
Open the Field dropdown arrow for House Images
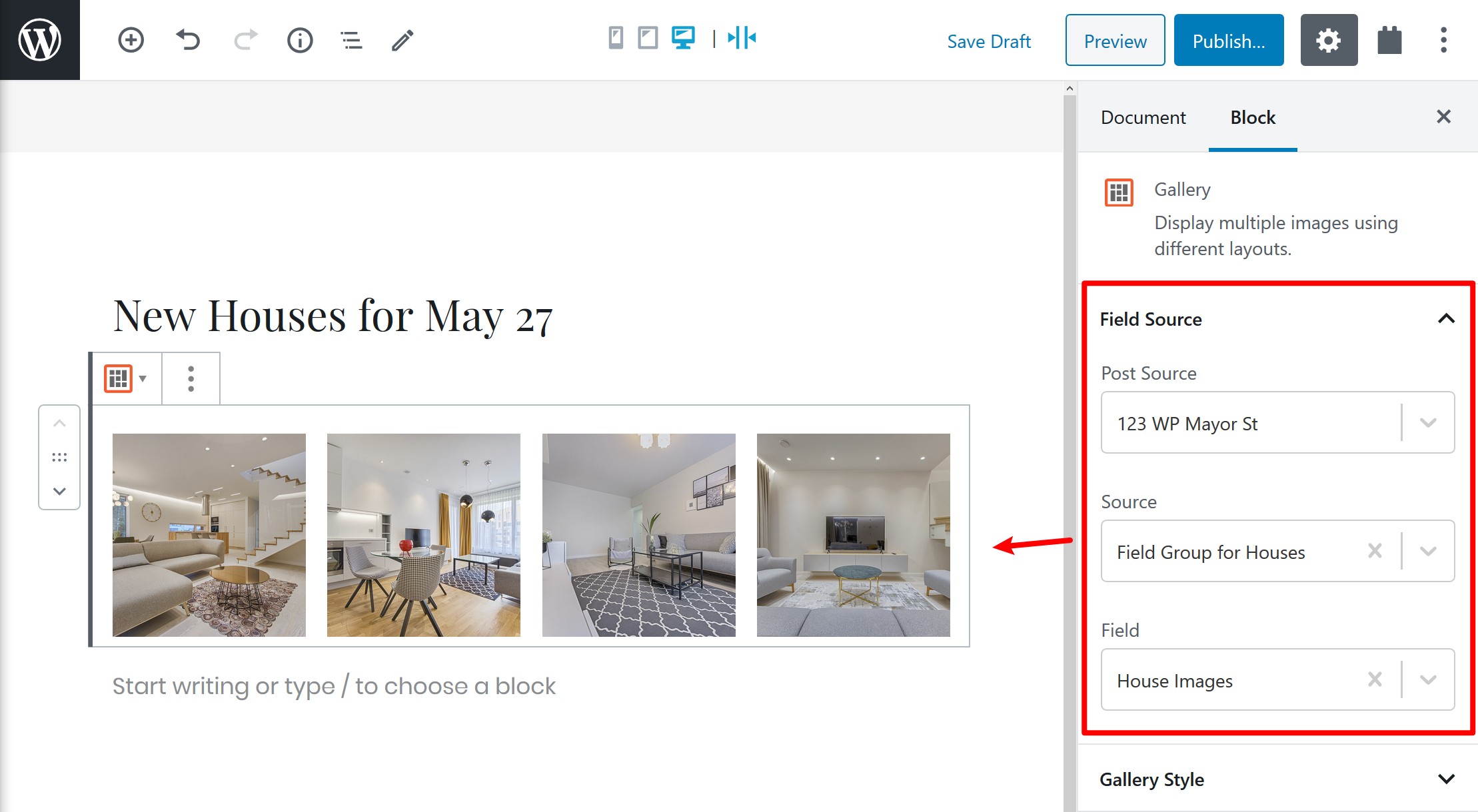pos(1428,679)
